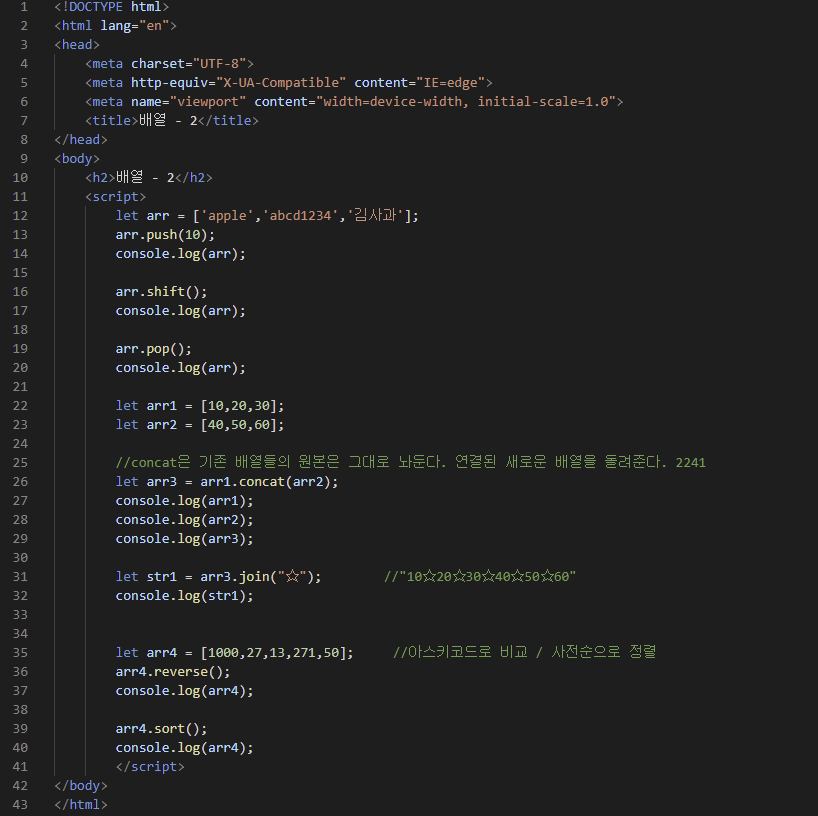Click the "X-UA-Compatible" string value
The image size is (818, 816).
pyautogui.click(x=281, y=83)
